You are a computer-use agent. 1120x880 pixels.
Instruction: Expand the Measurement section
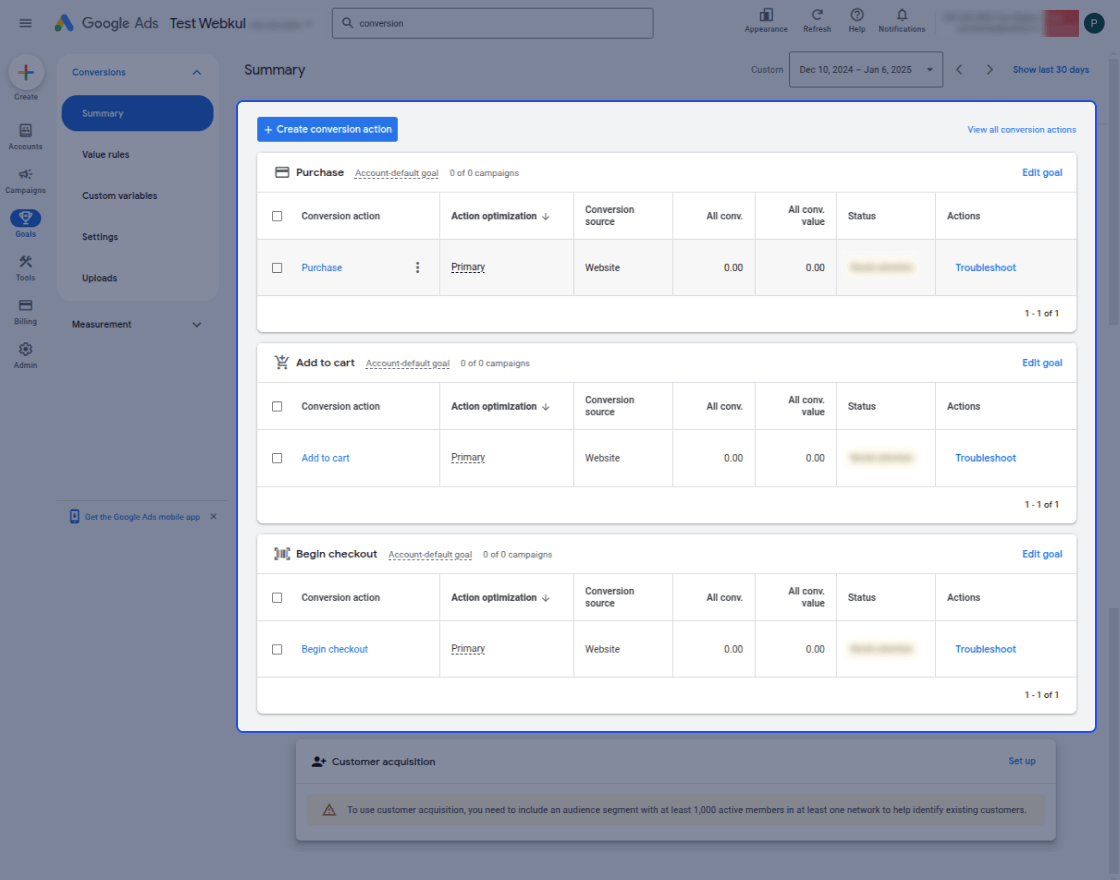click(x=196, y=324)
